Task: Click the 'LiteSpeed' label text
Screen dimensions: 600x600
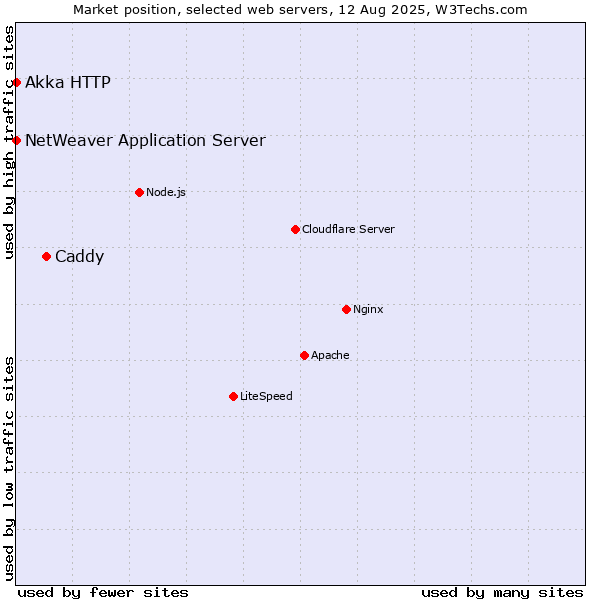Action: pos(266,396)
